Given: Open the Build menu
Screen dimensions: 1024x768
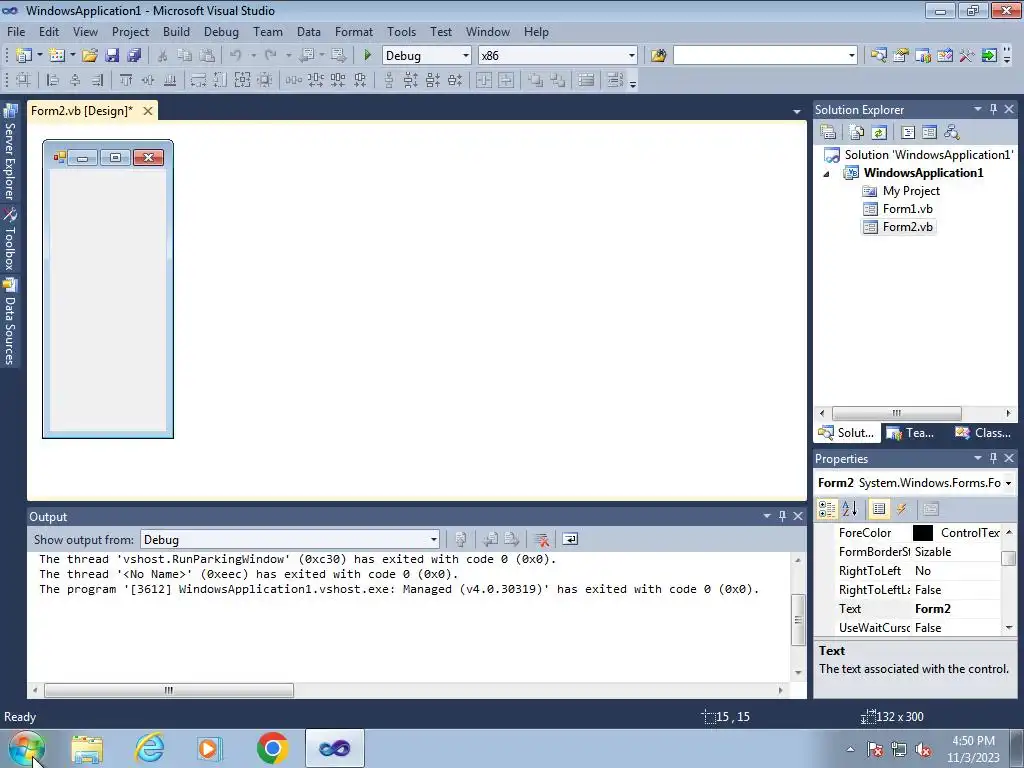Looking at the screenshot, I should point(176,32).
